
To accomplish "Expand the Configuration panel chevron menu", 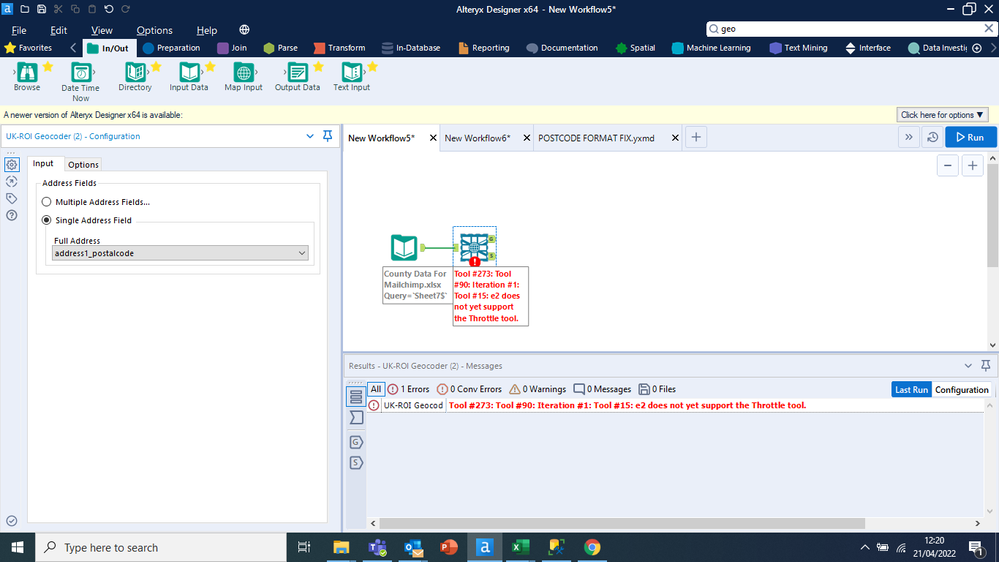I will tap(310, 136).
